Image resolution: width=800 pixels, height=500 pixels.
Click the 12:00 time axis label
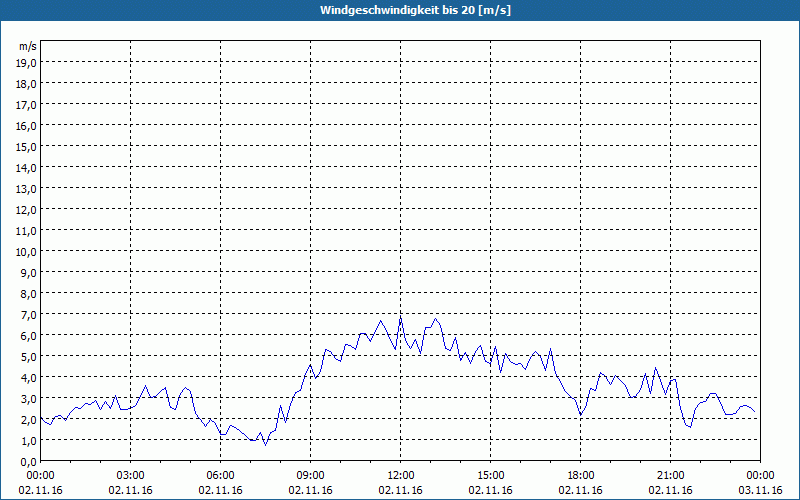coord(401,476)
